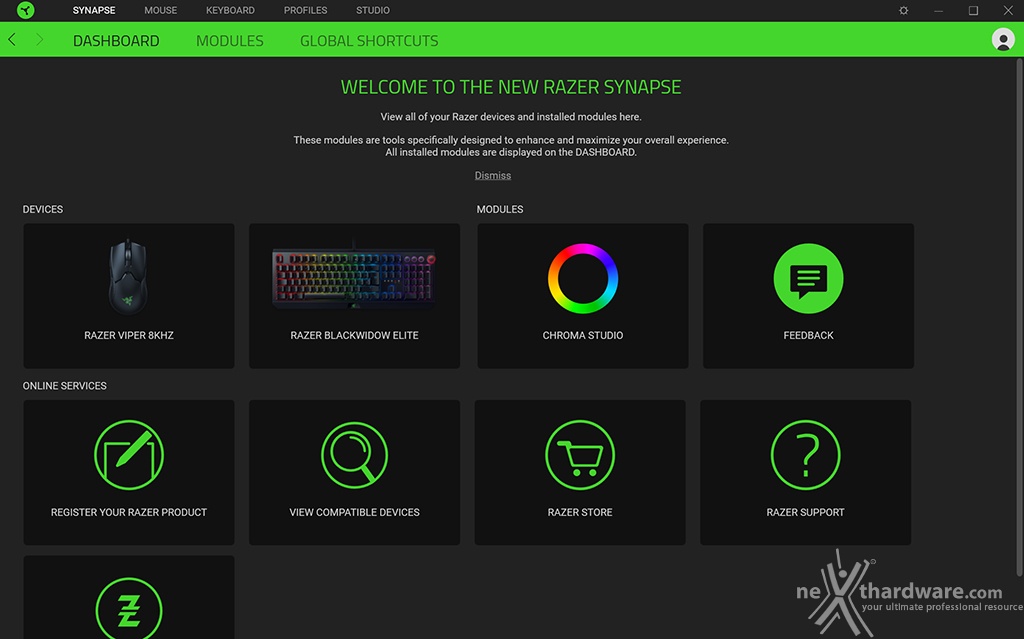Switch to the Modules tab
The width and height of the screenshot is (1024, 639).
click(x=230, y=41)
